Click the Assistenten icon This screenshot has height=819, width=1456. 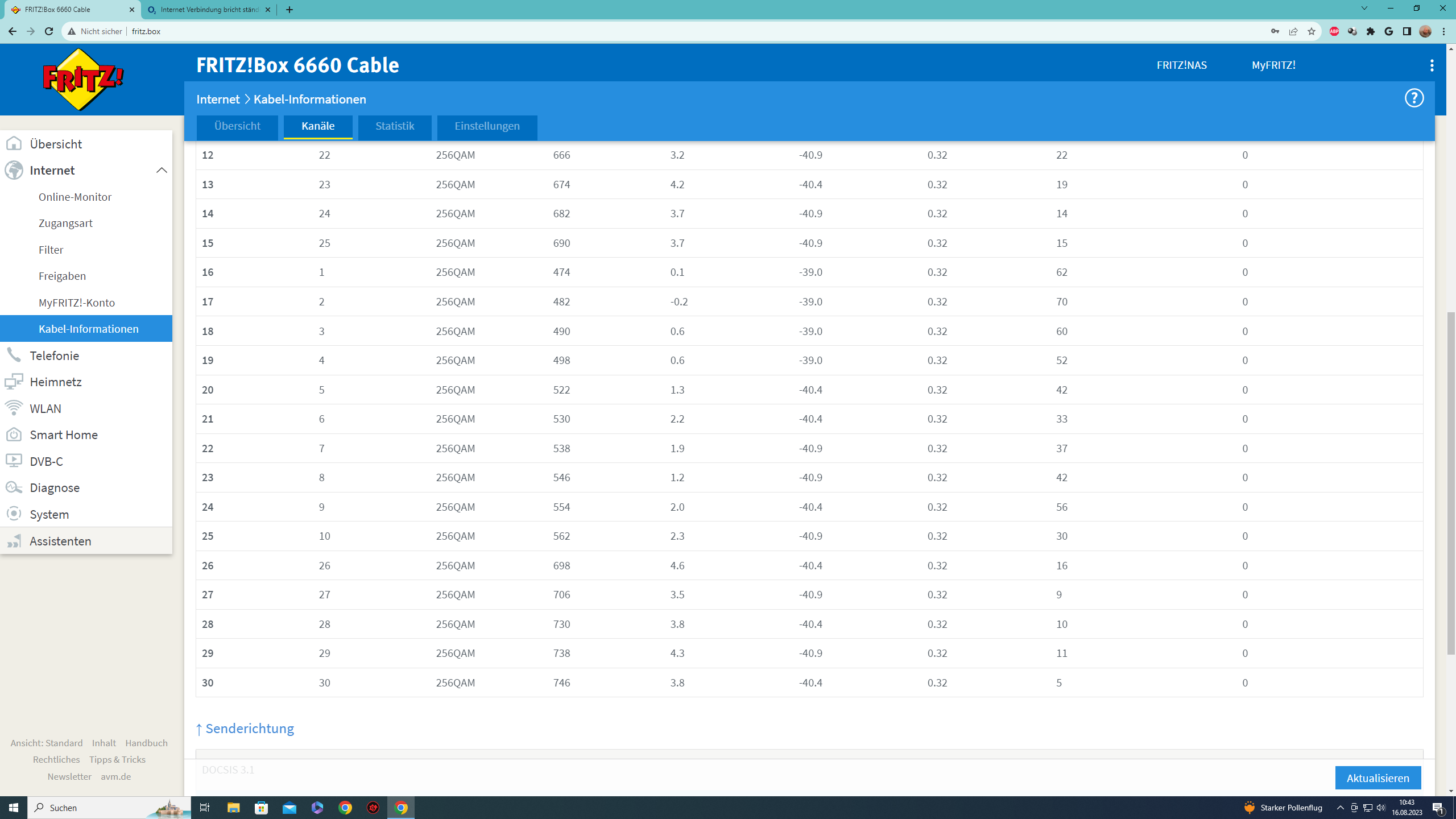(14, 541)
